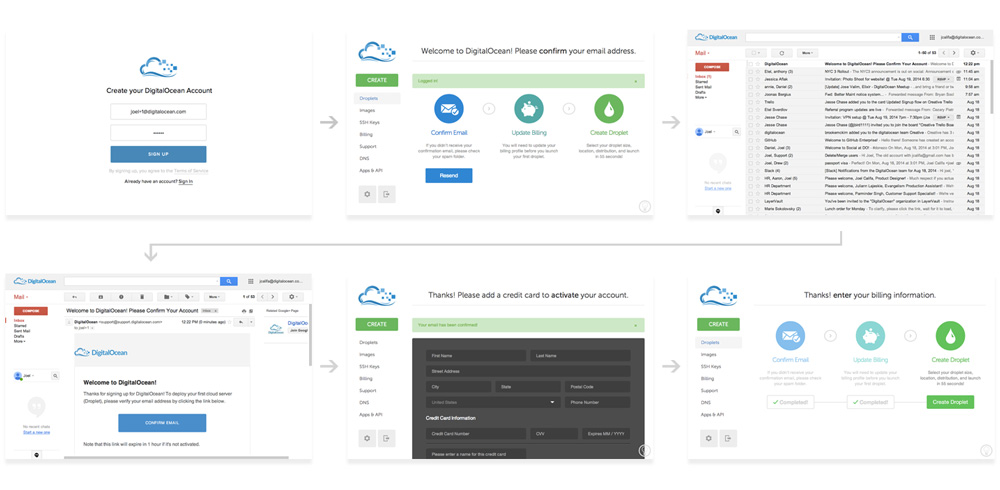Open Mail dropdown in Gmail inbox list screen
Image resolution: width=1000 pixels, height=490 pixels.
pos(702,53)
